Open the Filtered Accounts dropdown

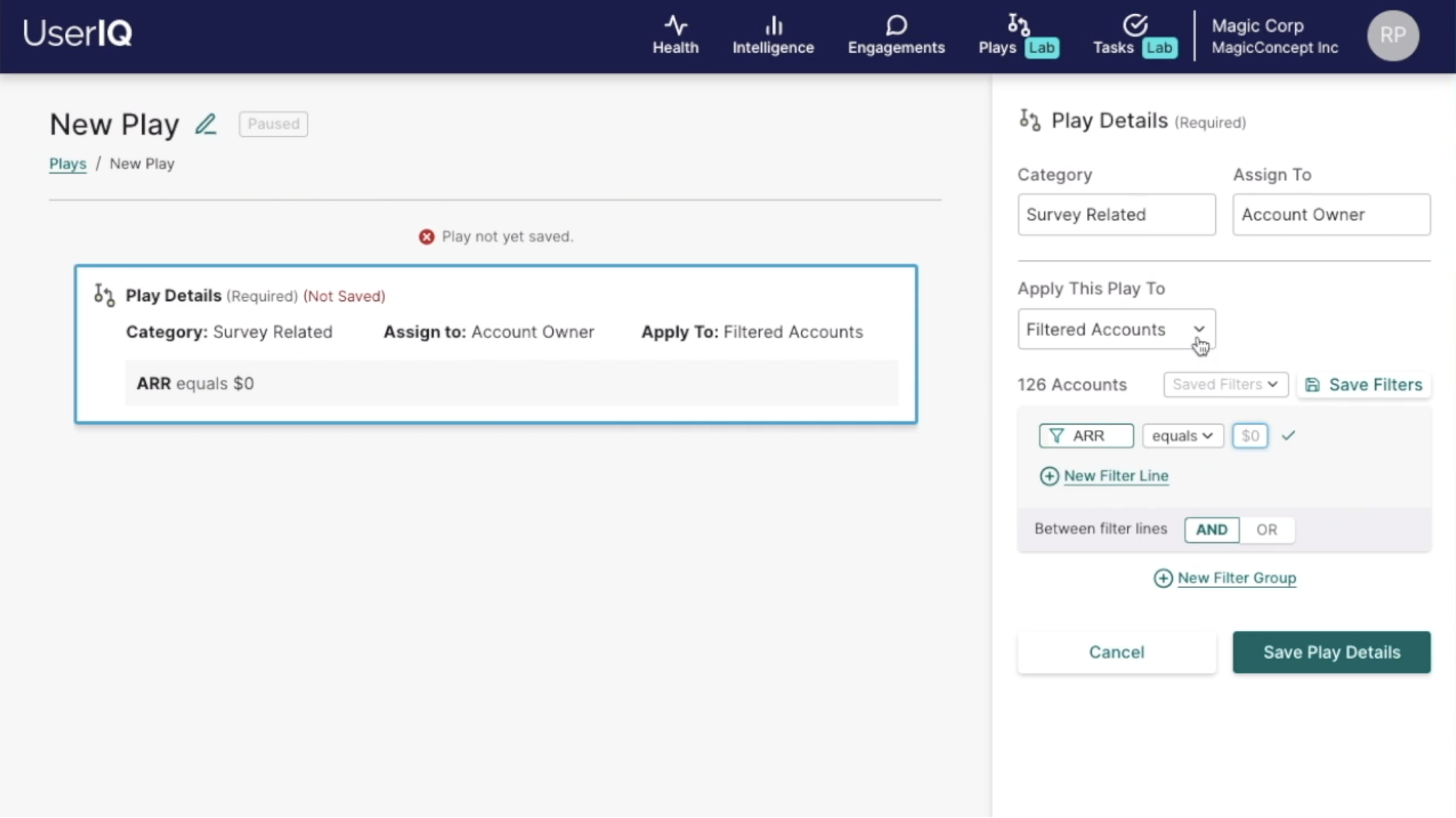(1116, 329)
